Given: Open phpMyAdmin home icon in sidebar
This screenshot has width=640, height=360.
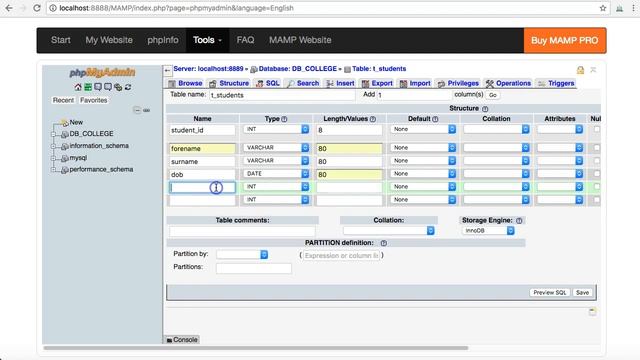Looking at the screenshot, I should (78, 87).
